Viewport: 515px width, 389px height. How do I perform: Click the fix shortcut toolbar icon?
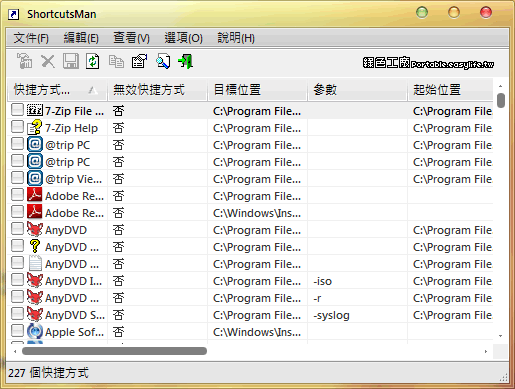pos(24,61)
